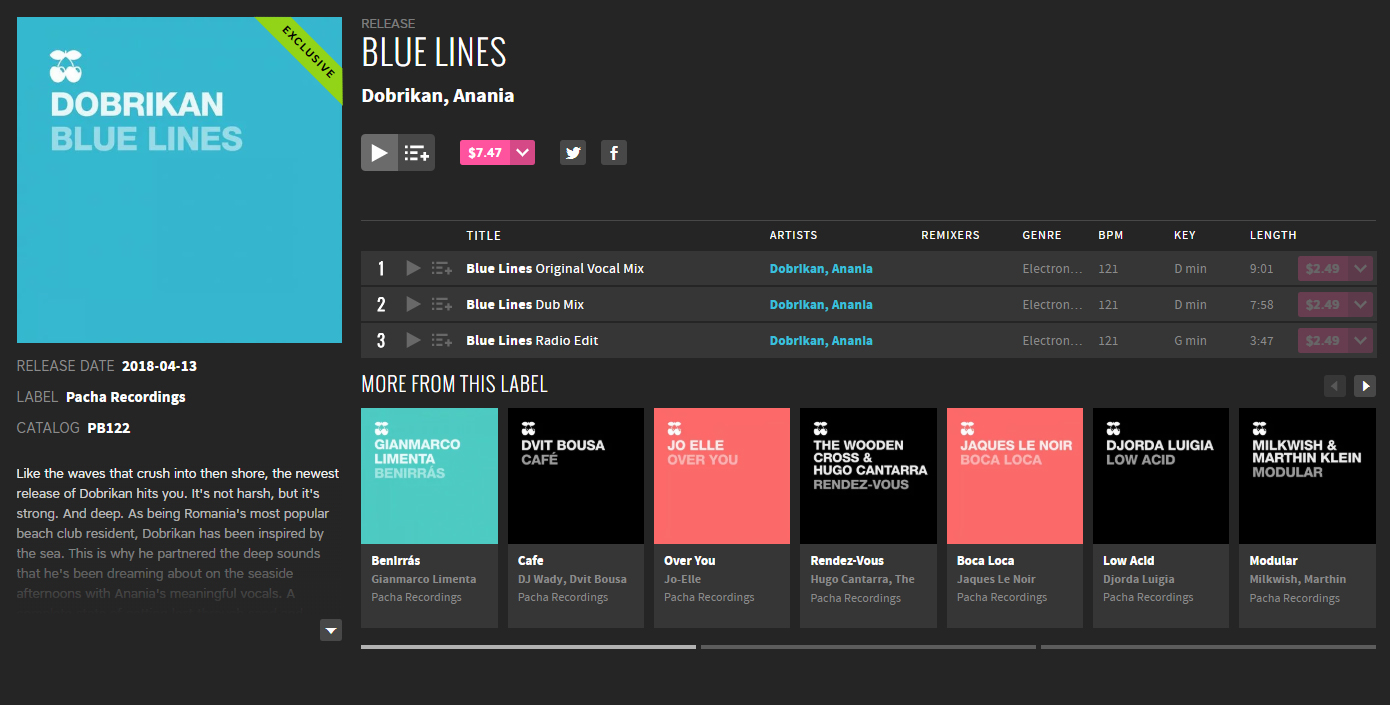Open artists link on Radio Edit row
Viewport: 1390px width, 705px height.
821,340
